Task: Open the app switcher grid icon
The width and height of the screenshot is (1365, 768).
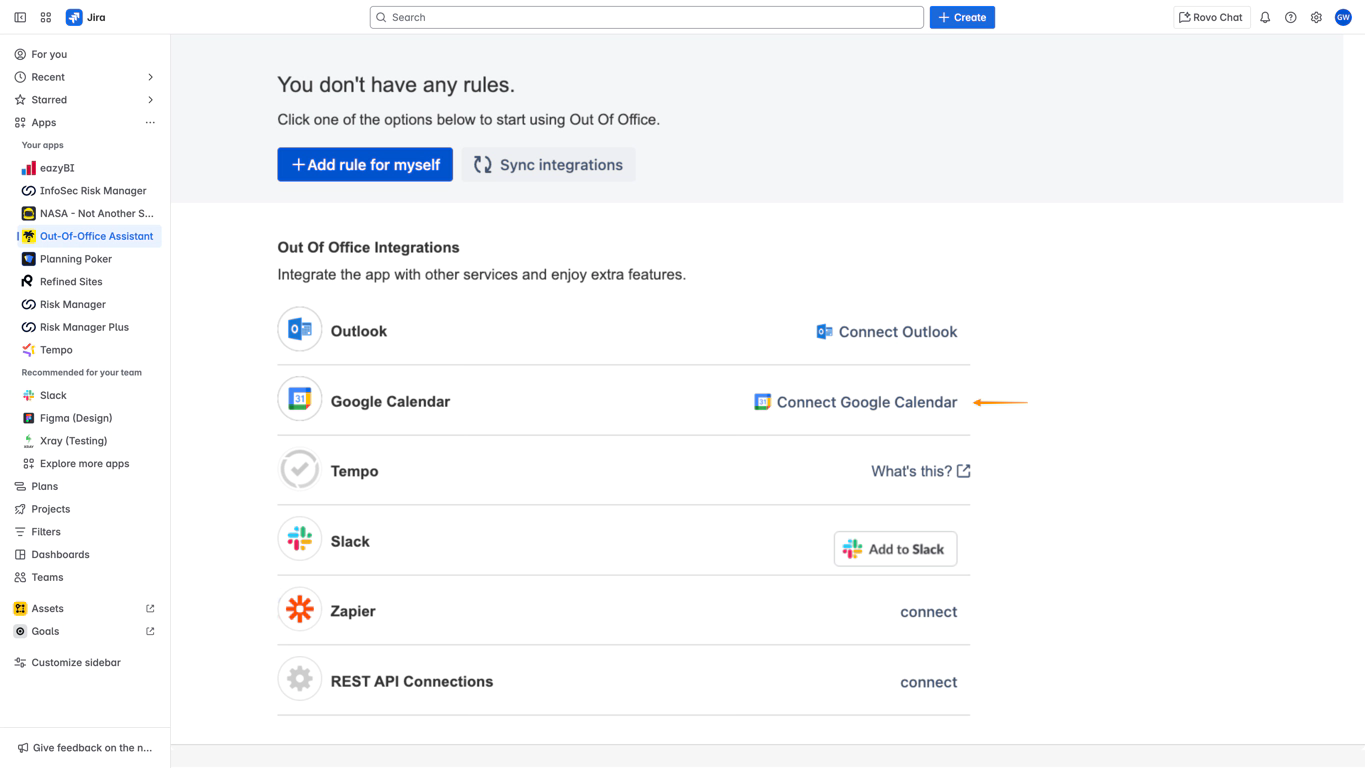Action: coord(46,17)
